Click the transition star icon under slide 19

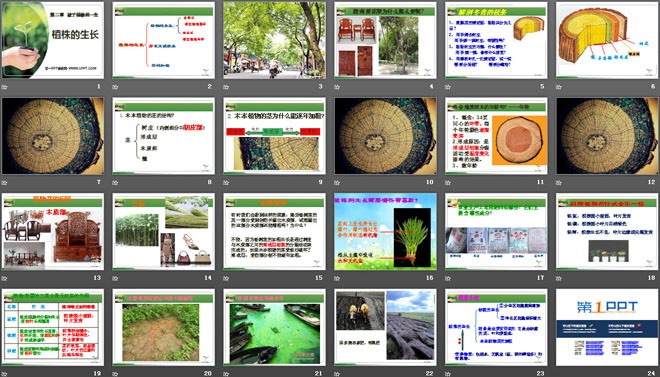pos(4,374)
